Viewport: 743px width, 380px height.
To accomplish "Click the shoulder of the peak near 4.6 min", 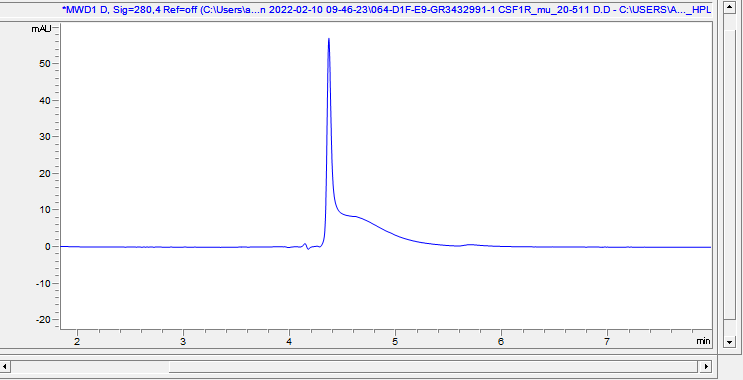I will point(355,217).
